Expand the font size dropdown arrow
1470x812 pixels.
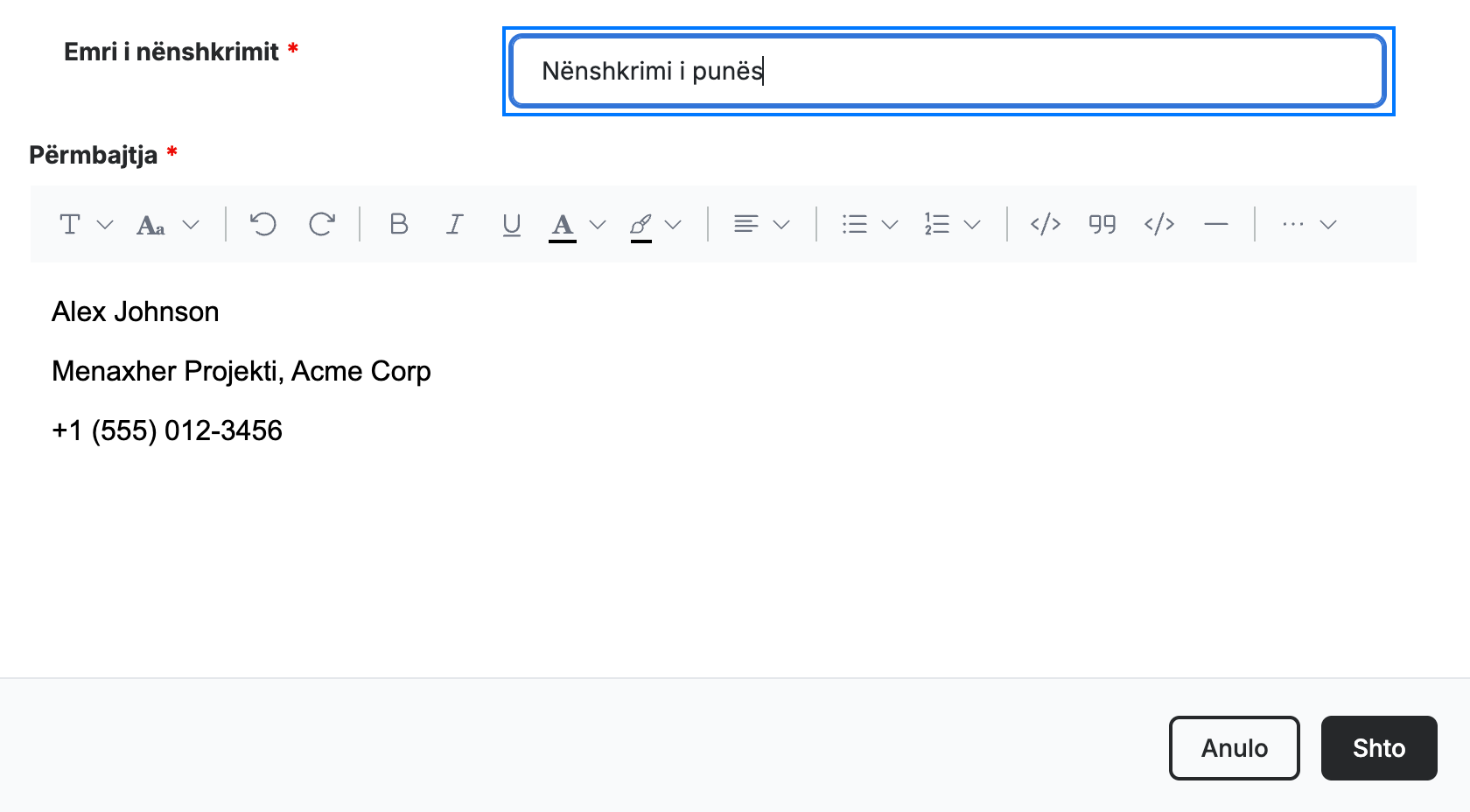click(191, 225)
